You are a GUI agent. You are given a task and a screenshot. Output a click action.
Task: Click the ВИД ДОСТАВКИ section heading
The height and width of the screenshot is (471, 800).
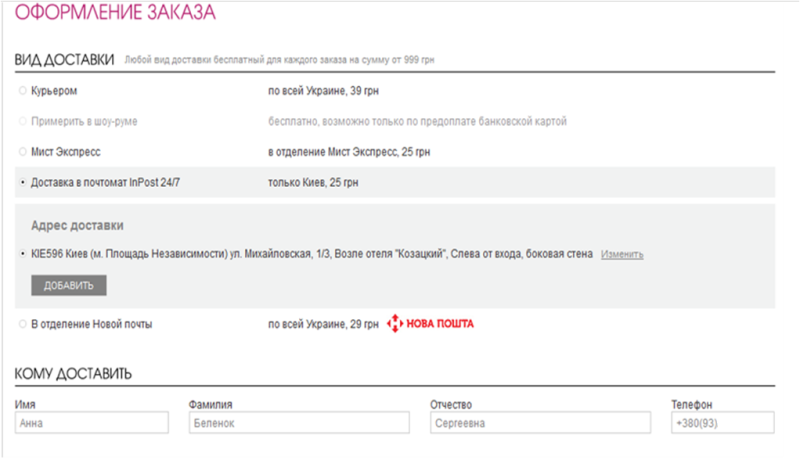coord(65,59)
